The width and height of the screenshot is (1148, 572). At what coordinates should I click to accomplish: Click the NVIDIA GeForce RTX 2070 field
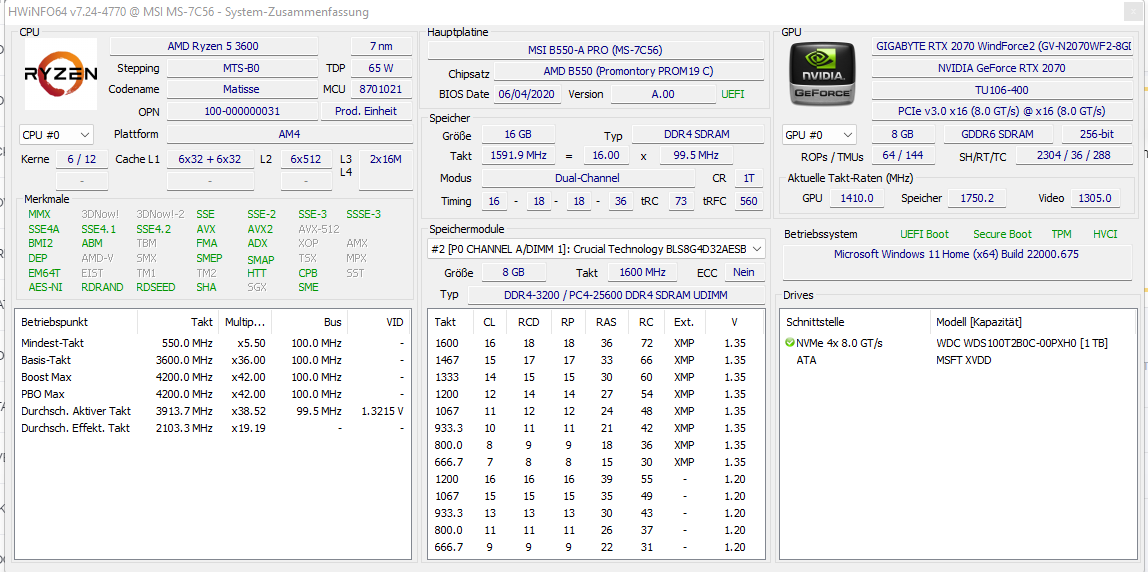pyautogui.click(x=1002, y=68)
